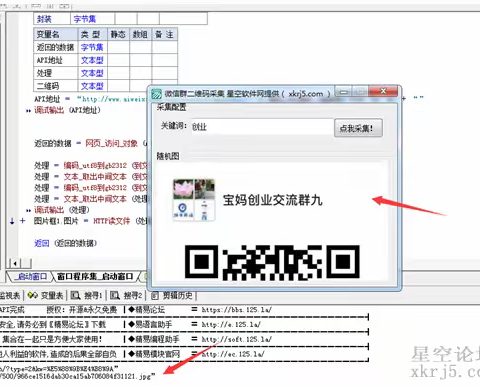The image size is (480, 386).
Task: Select the 处理 variable name cell
Action: [x=56, y=73]
